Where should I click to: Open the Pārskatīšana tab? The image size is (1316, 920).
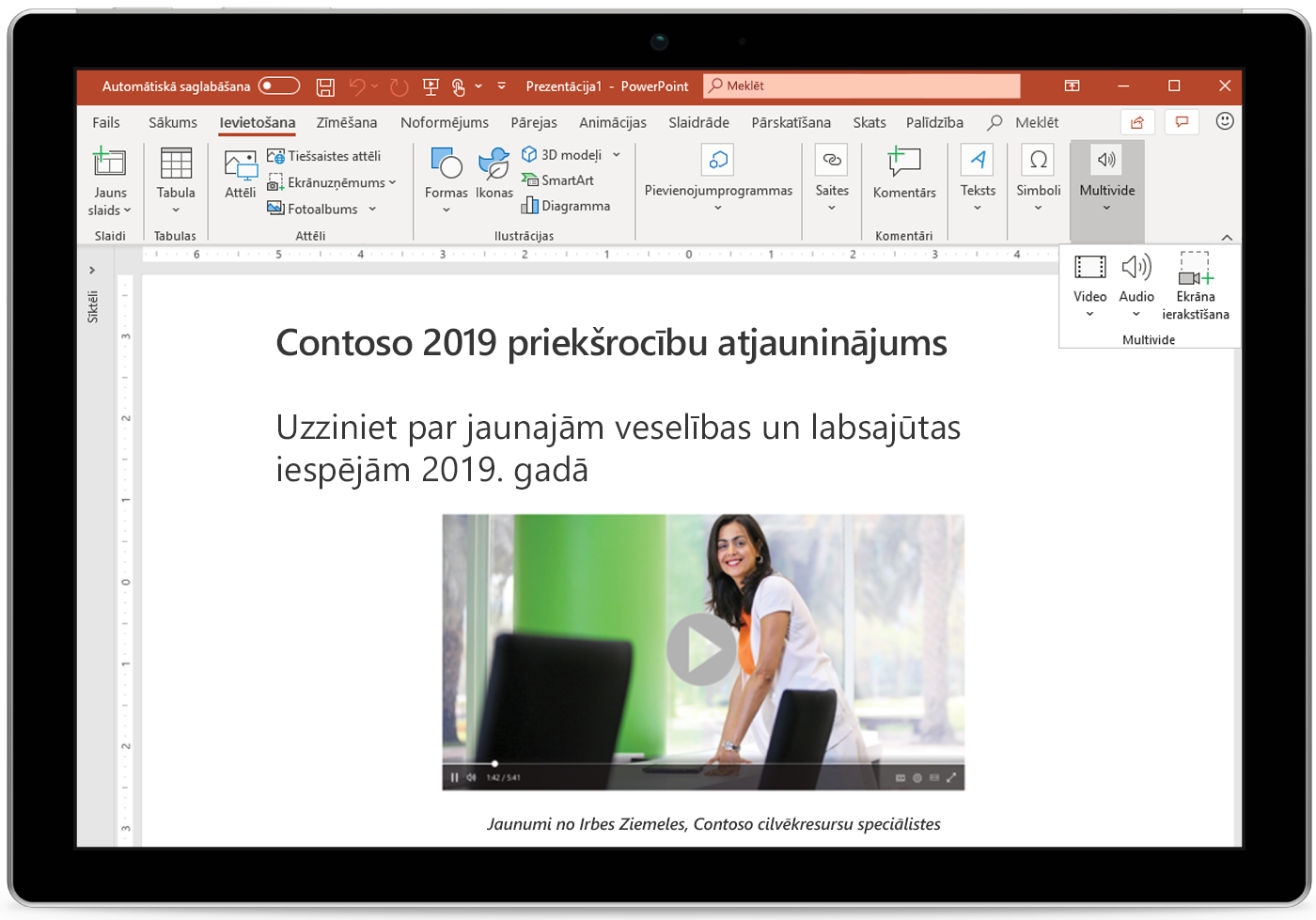tap(791, 122)
